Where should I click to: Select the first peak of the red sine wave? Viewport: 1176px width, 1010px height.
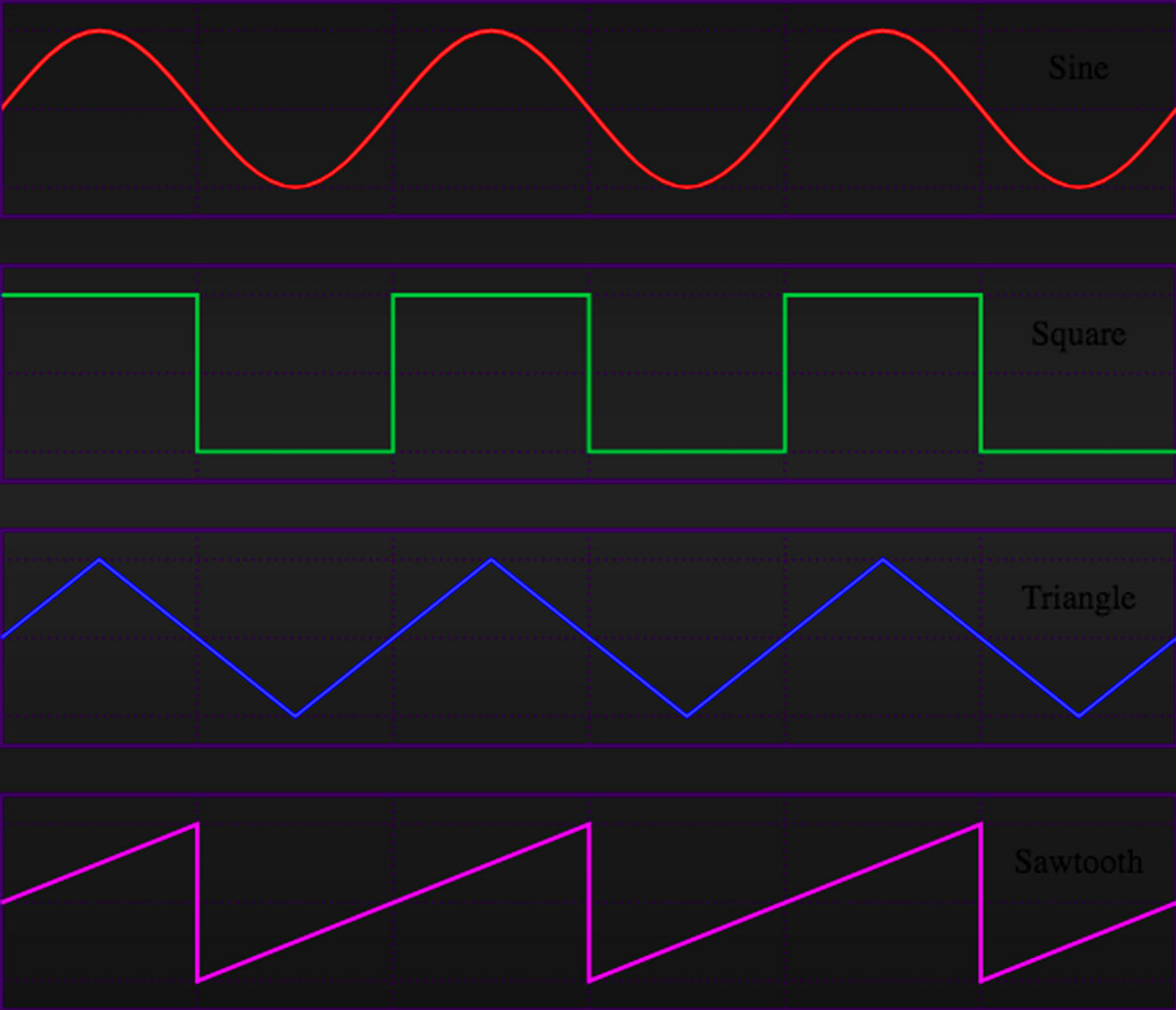click(x=99, y=31)
